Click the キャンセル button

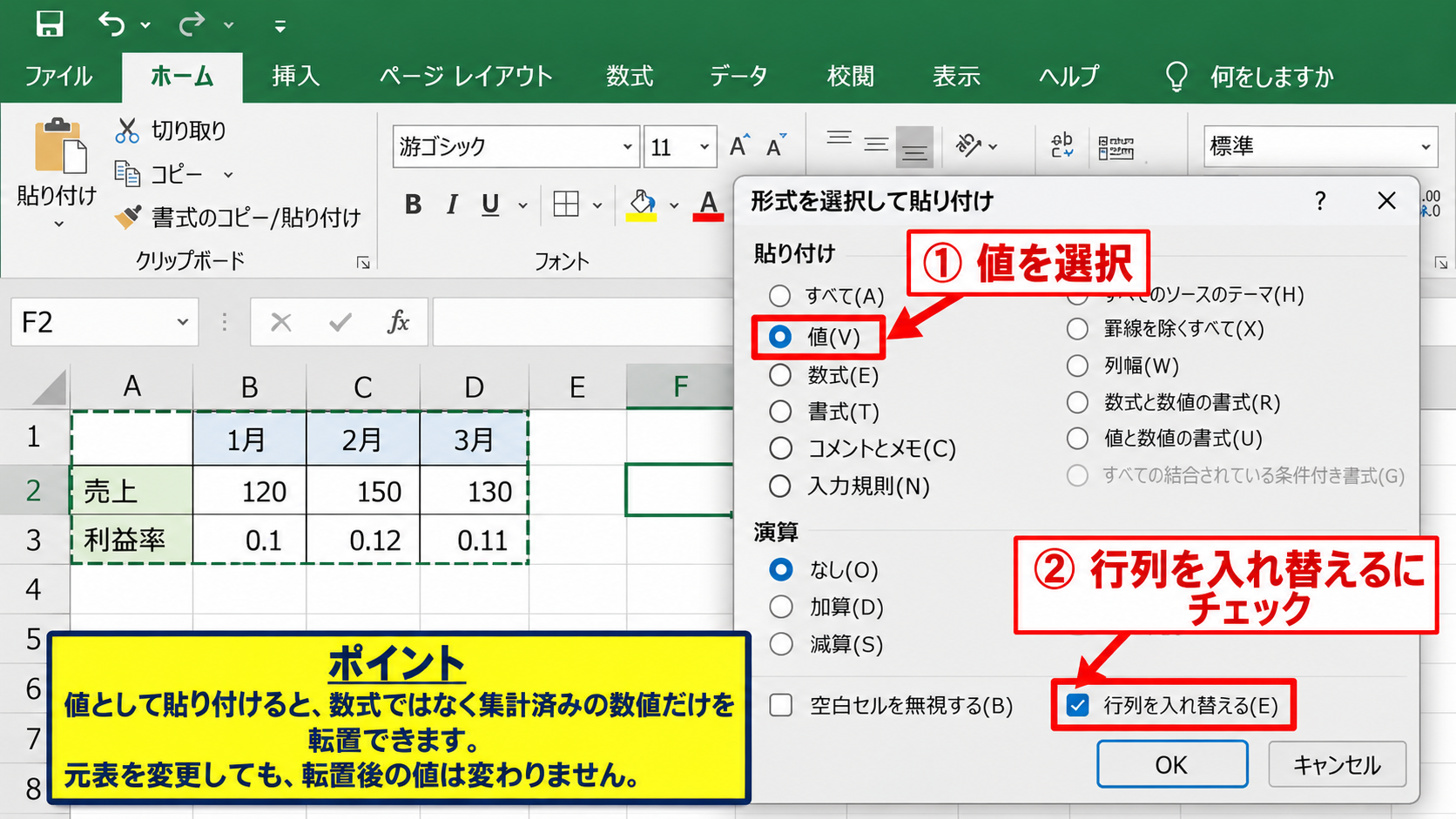1338,764
